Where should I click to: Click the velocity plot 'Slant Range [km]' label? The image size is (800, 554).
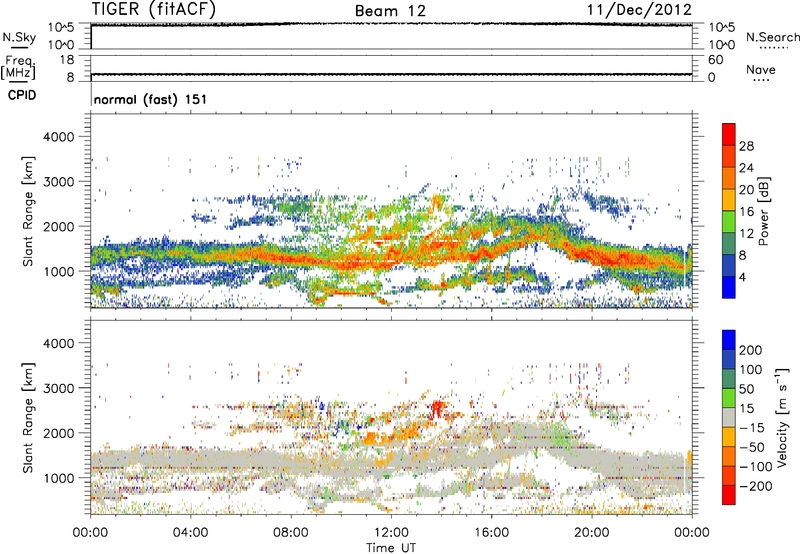28,418
